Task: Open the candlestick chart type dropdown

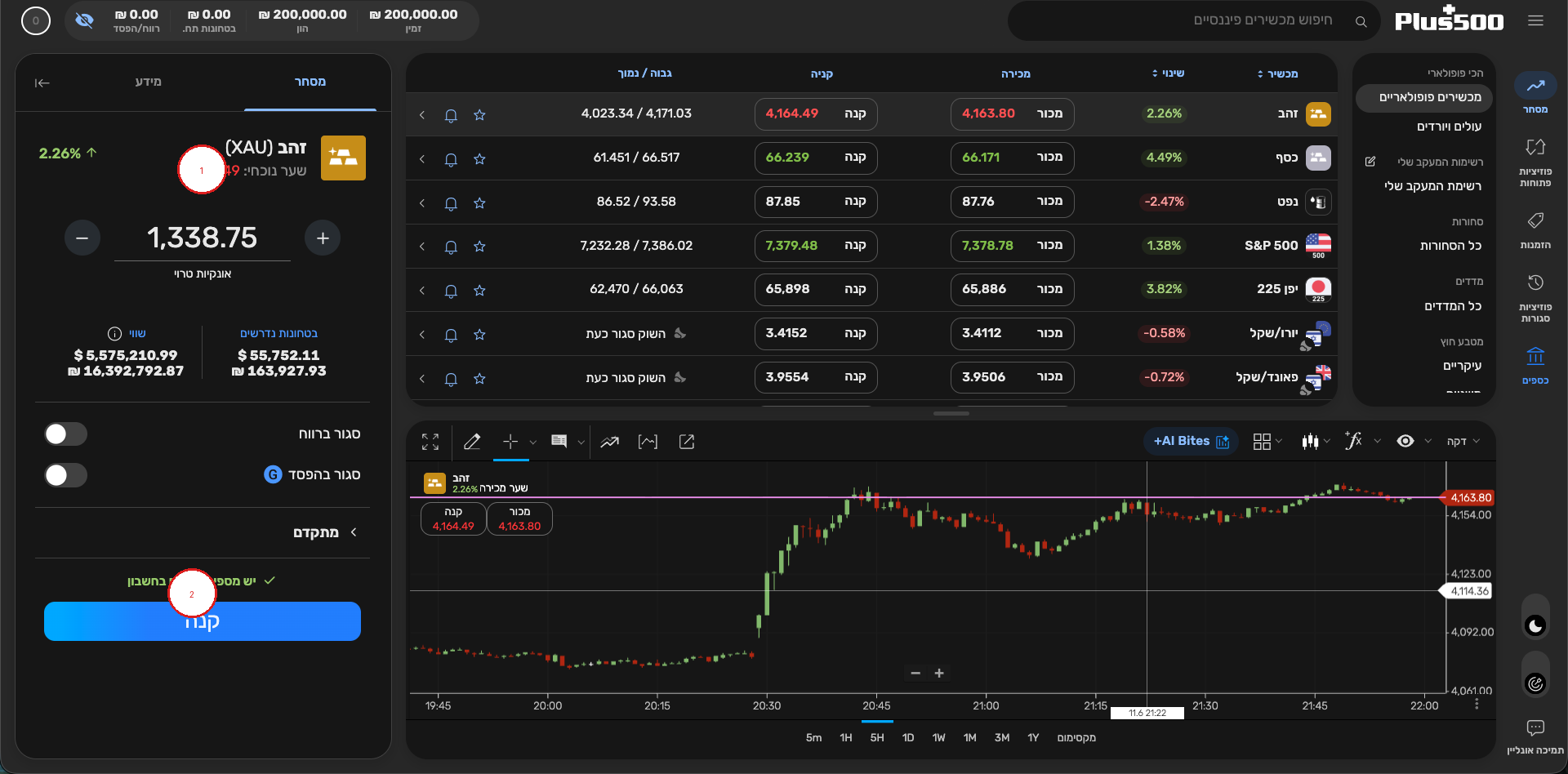Action: pos(1316,442)
